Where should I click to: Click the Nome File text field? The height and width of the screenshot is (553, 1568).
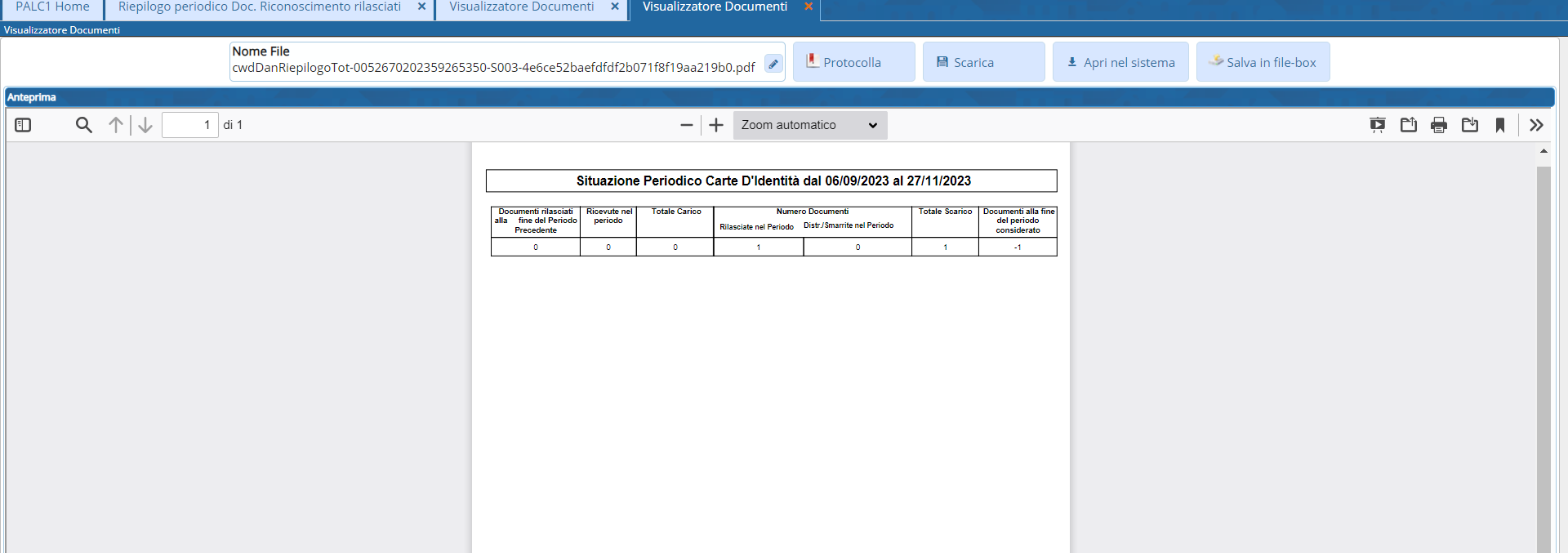(495, 67)
